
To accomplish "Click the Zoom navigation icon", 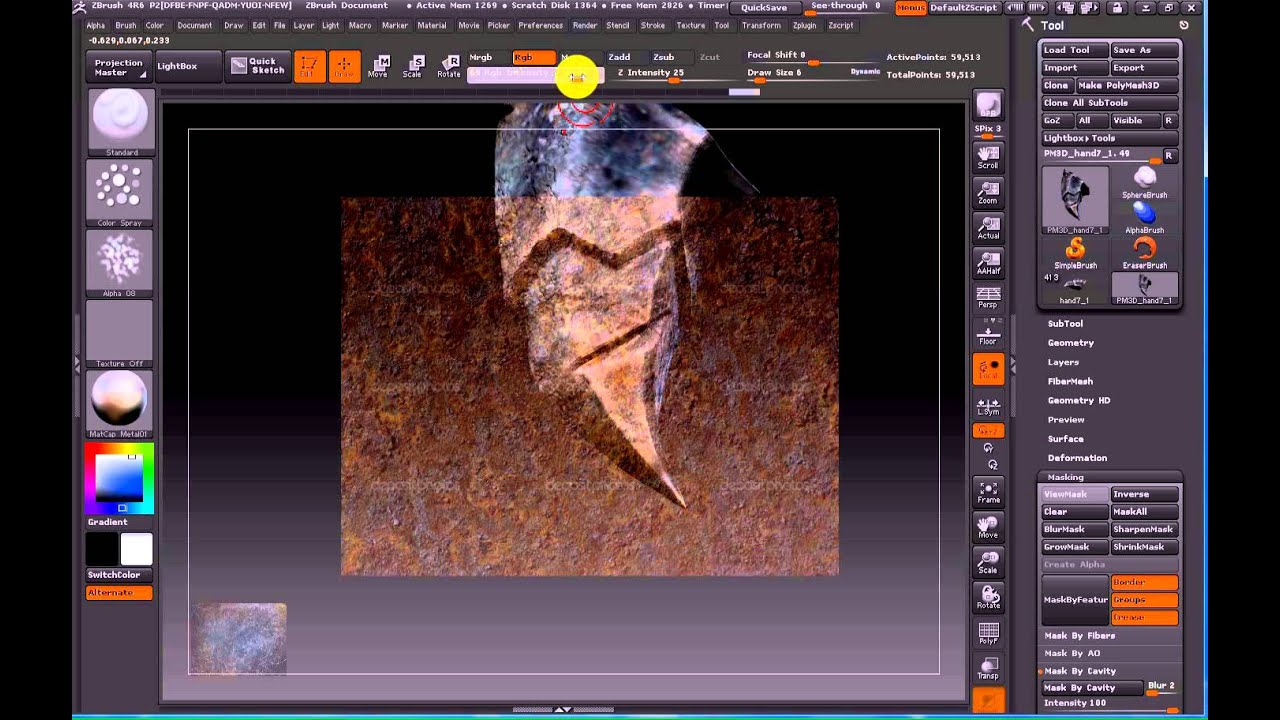I will 988,192.
